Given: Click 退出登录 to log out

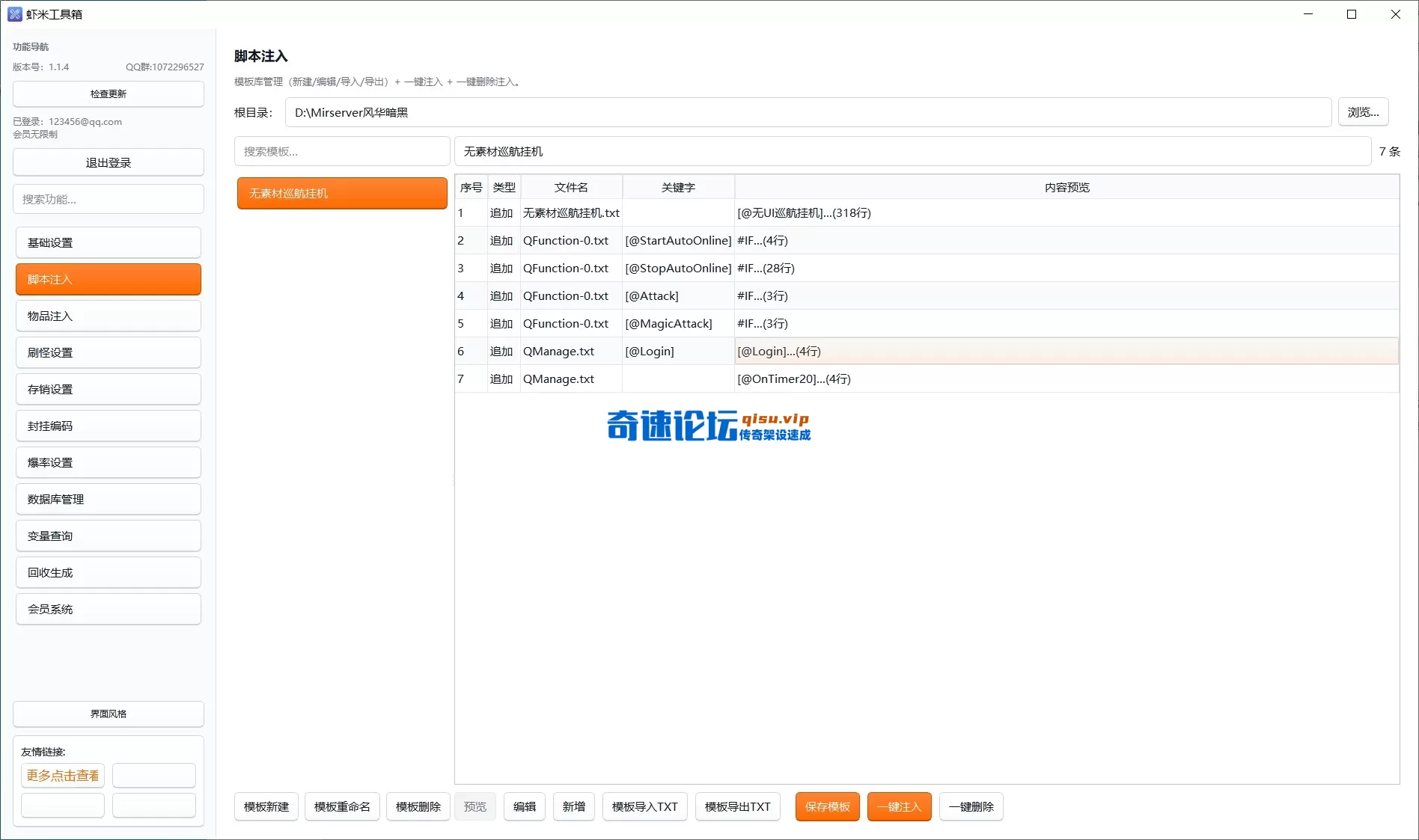Looking at the screenshot, I should pyautogui.click(x=108, y=162).
